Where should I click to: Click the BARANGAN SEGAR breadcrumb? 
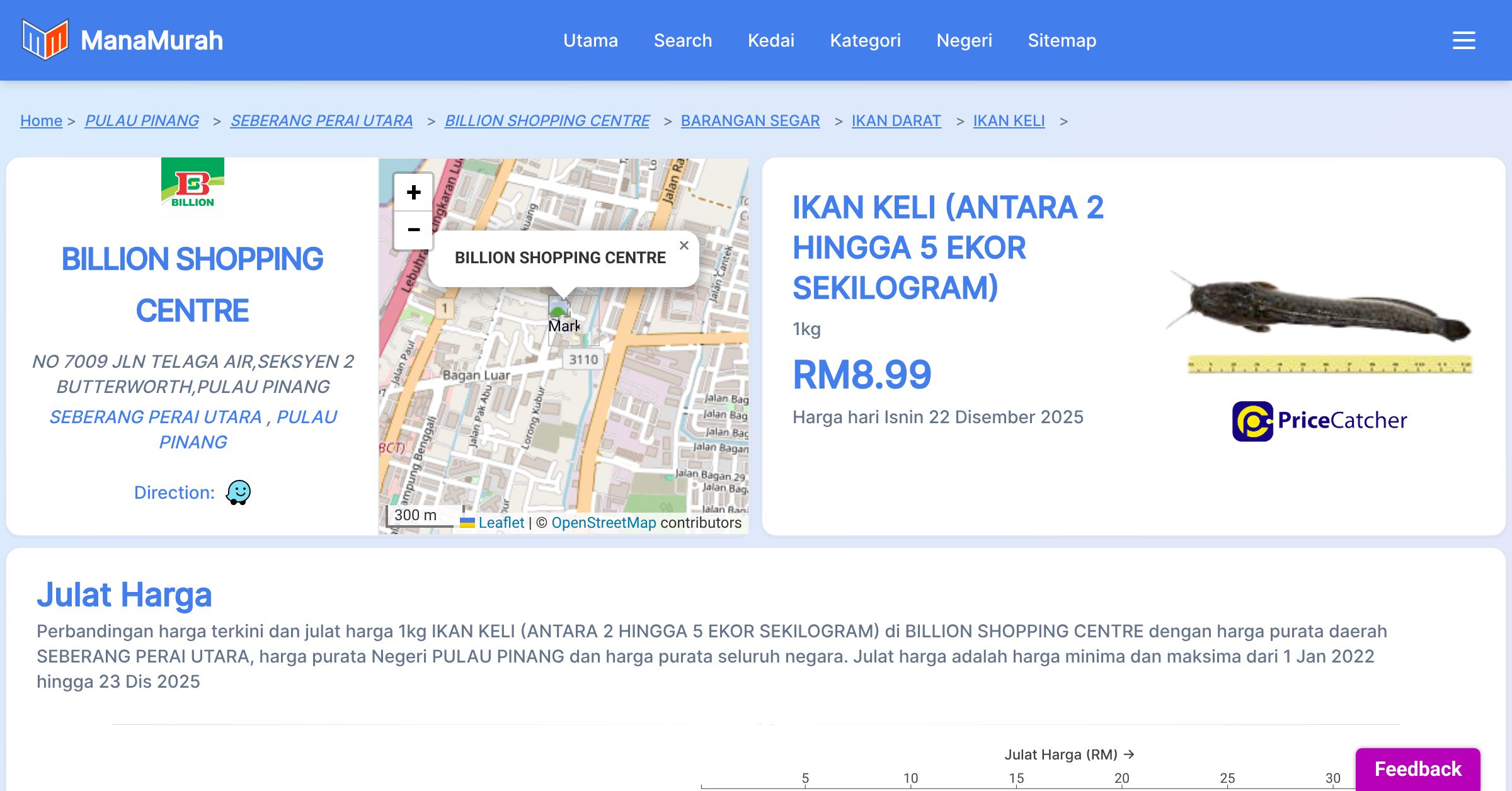tap(750, 120)
